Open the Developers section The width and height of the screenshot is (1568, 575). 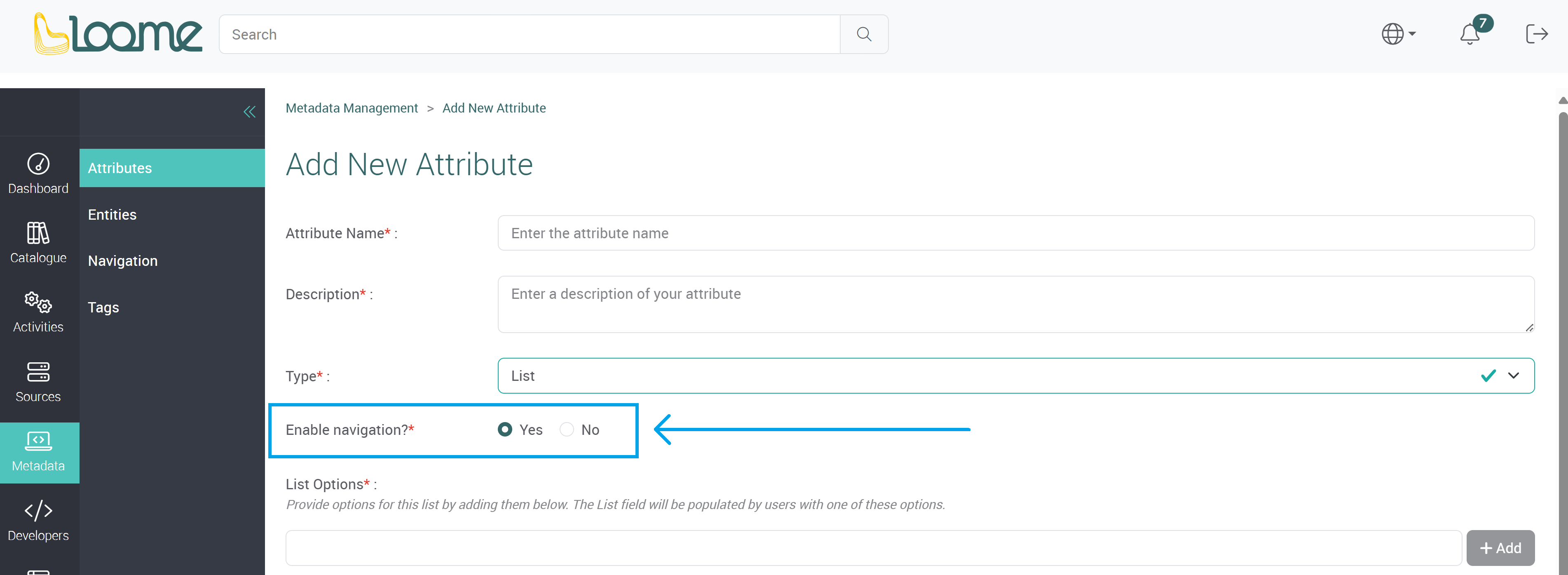38,521
